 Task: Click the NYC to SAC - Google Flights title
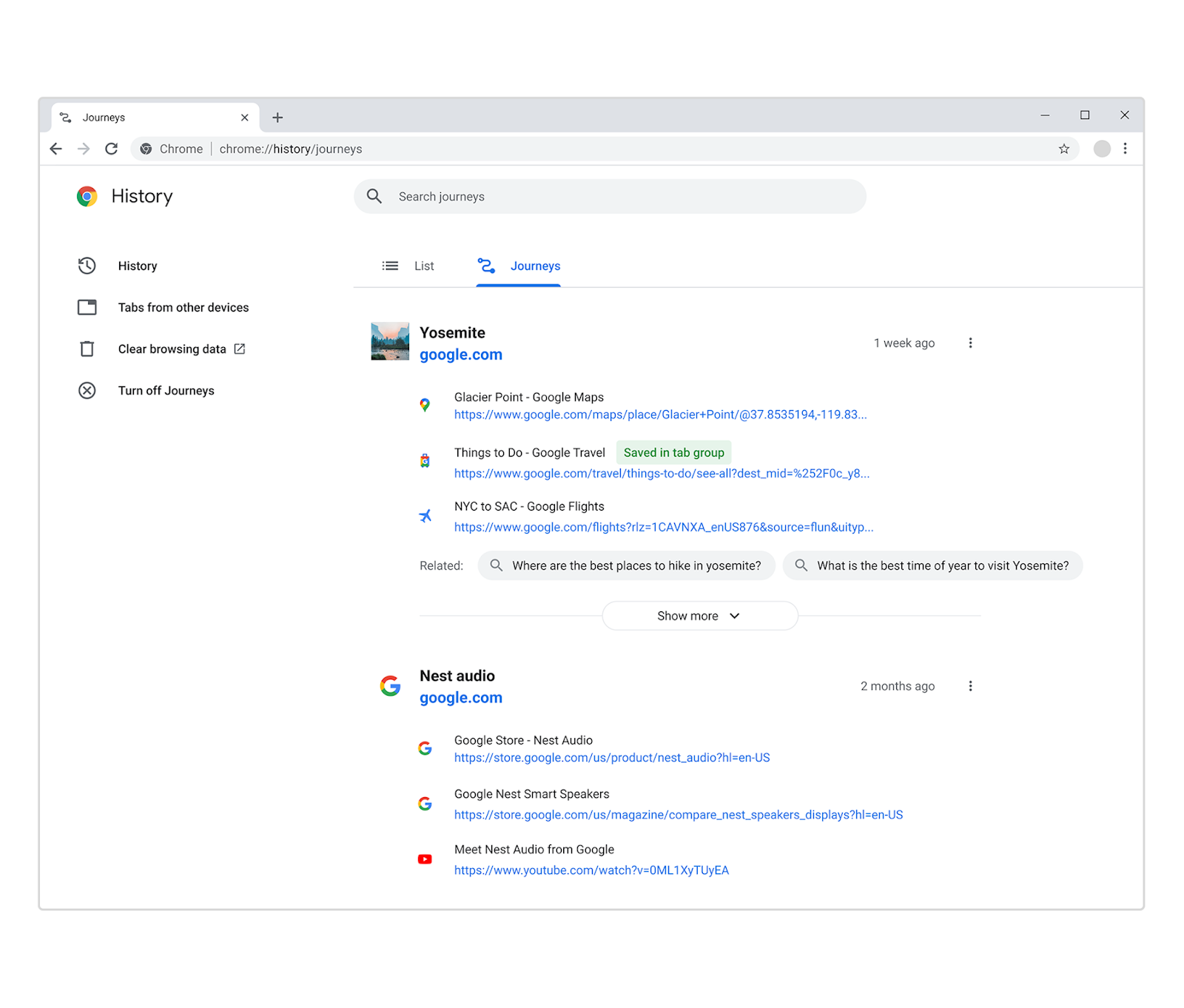tap(529, 506)
